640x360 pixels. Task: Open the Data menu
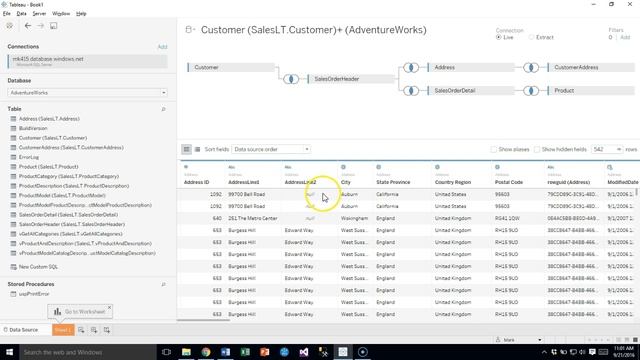[x=21, y=13]
